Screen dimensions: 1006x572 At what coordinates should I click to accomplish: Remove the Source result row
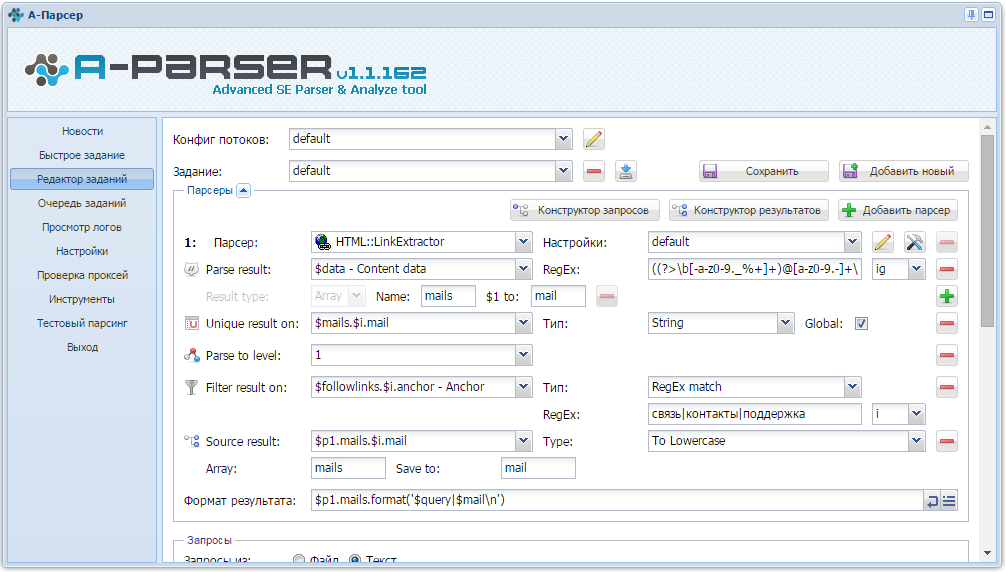pos(946,441)
